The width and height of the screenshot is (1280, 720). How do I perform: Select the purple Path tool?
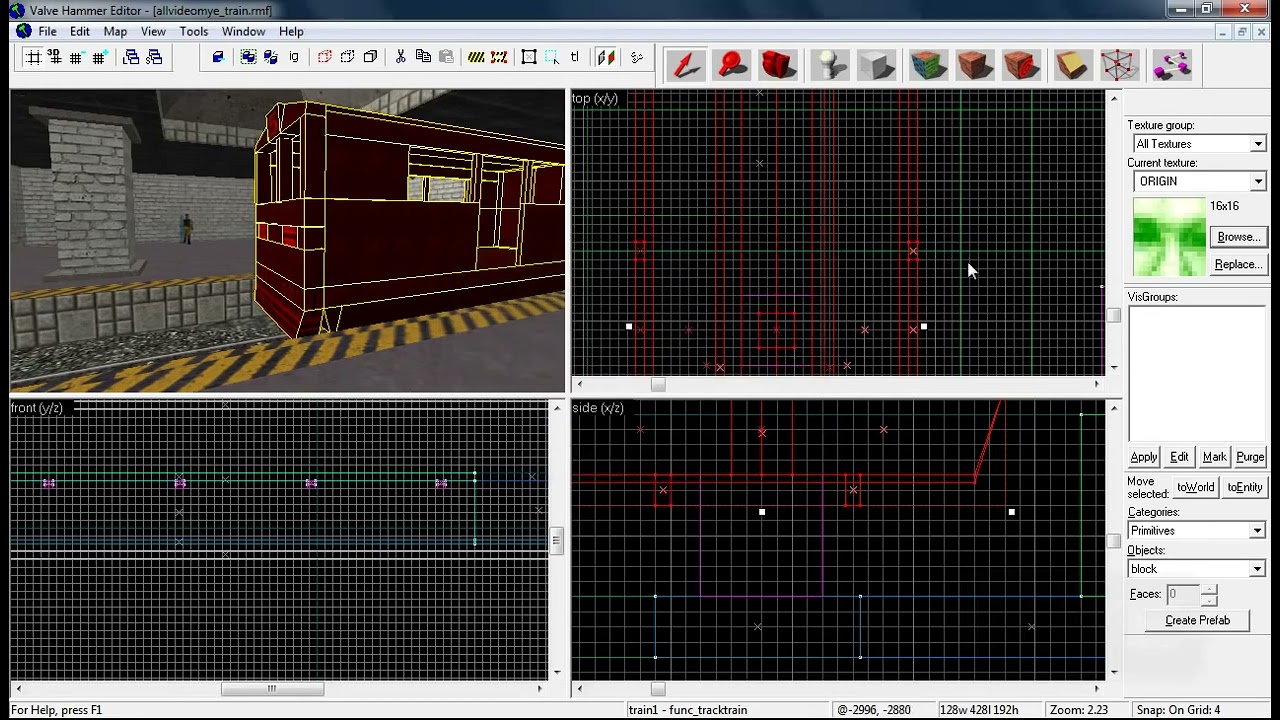click(x=1170, y=65)
